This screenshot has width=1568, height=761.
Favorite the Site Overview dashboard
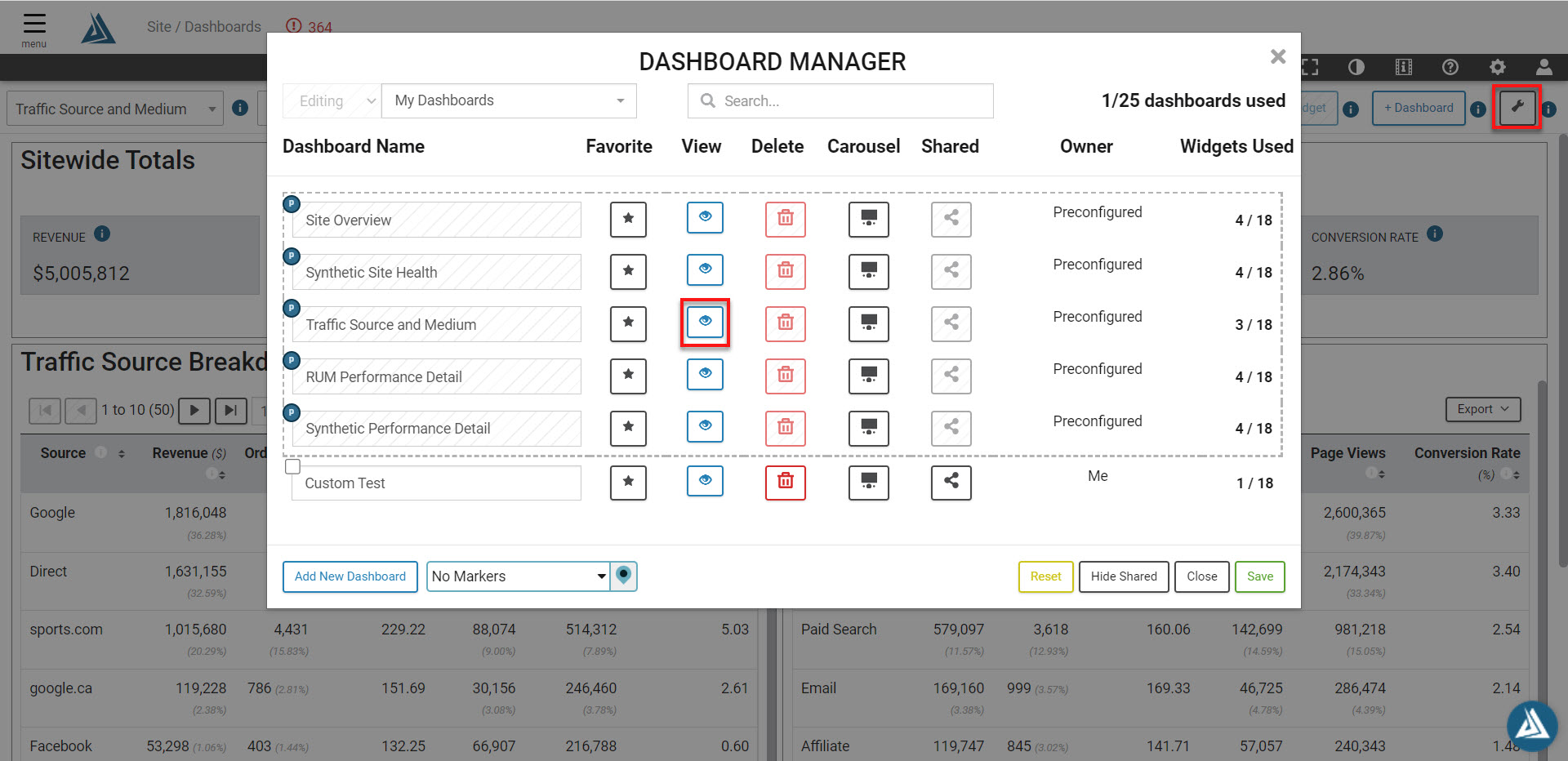[x=628, y=219]
